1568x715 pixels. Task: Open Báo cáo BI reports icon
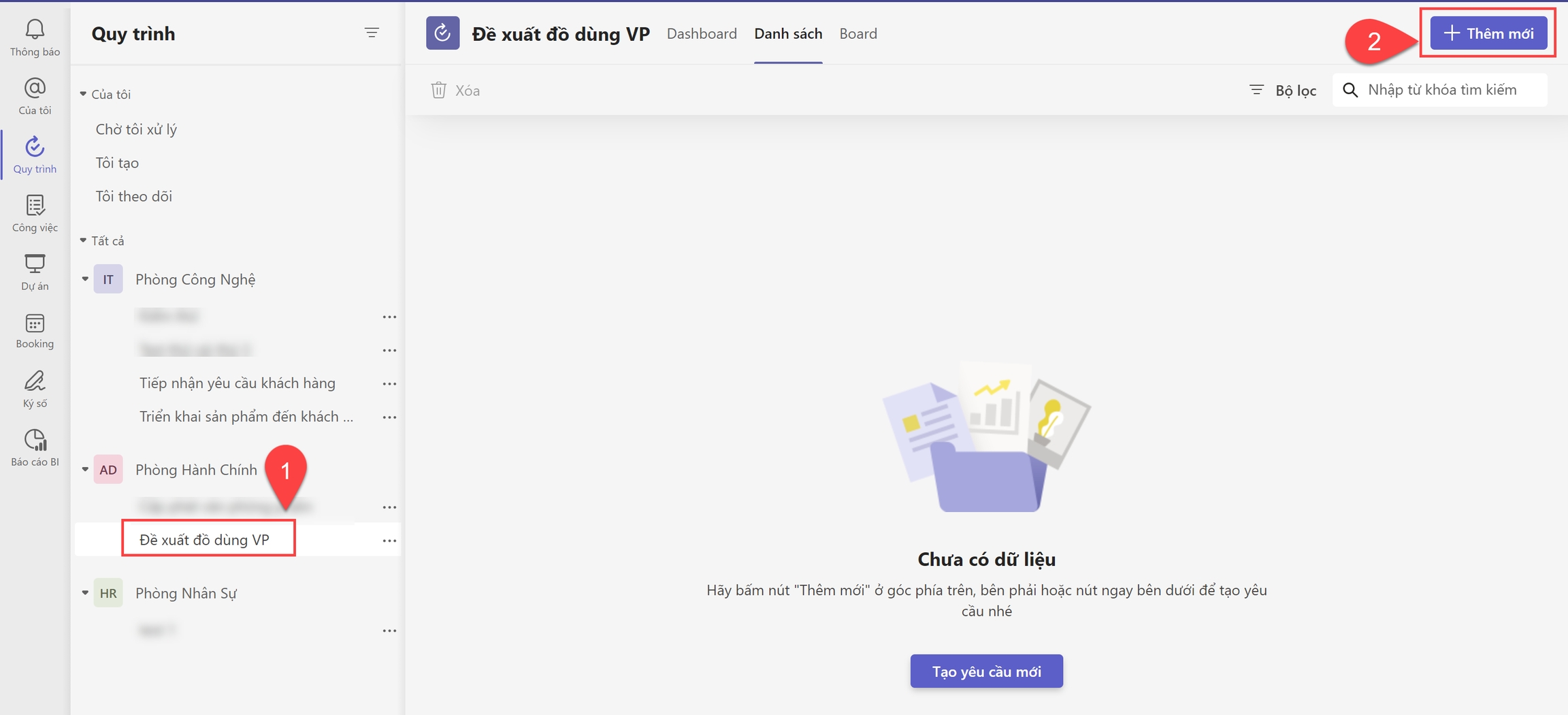[35, 447]
